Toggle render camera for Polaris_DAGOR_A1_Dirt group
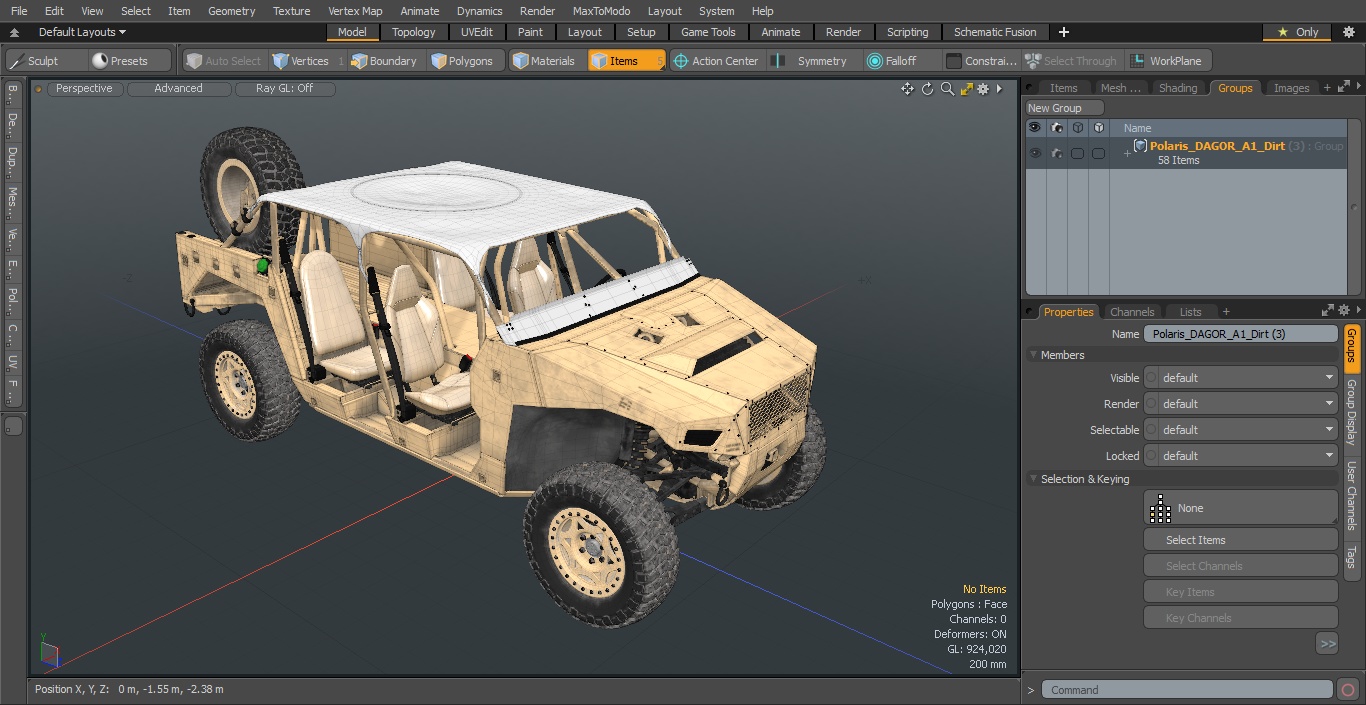Viewport: 1366px width, 705px height. (x=1056, y=153)
